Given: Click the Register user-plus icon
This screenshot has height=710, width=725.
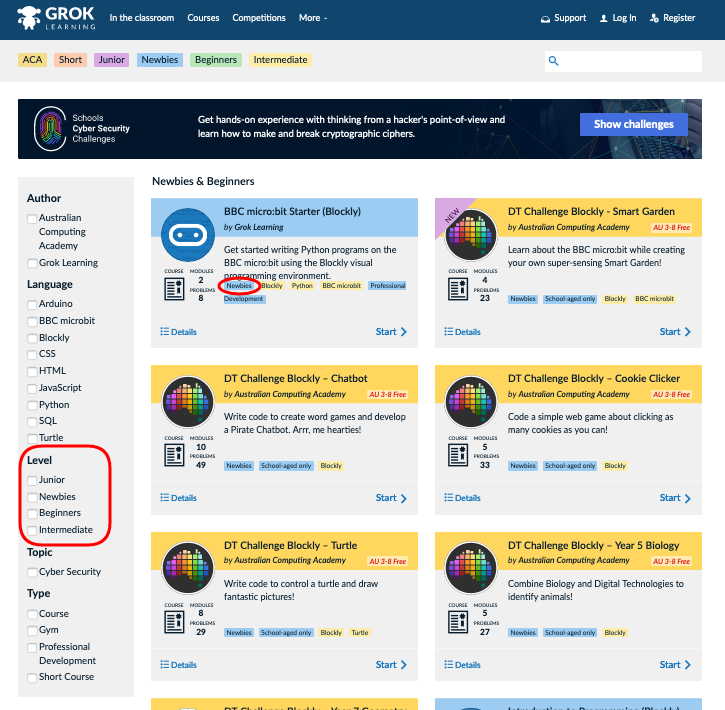Looking at the screenshot, I should 654,18.
